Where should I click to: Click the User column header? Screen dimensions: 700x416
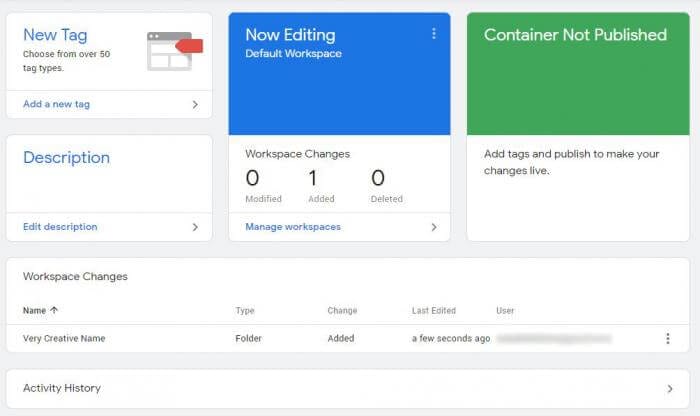click(505, 310)
